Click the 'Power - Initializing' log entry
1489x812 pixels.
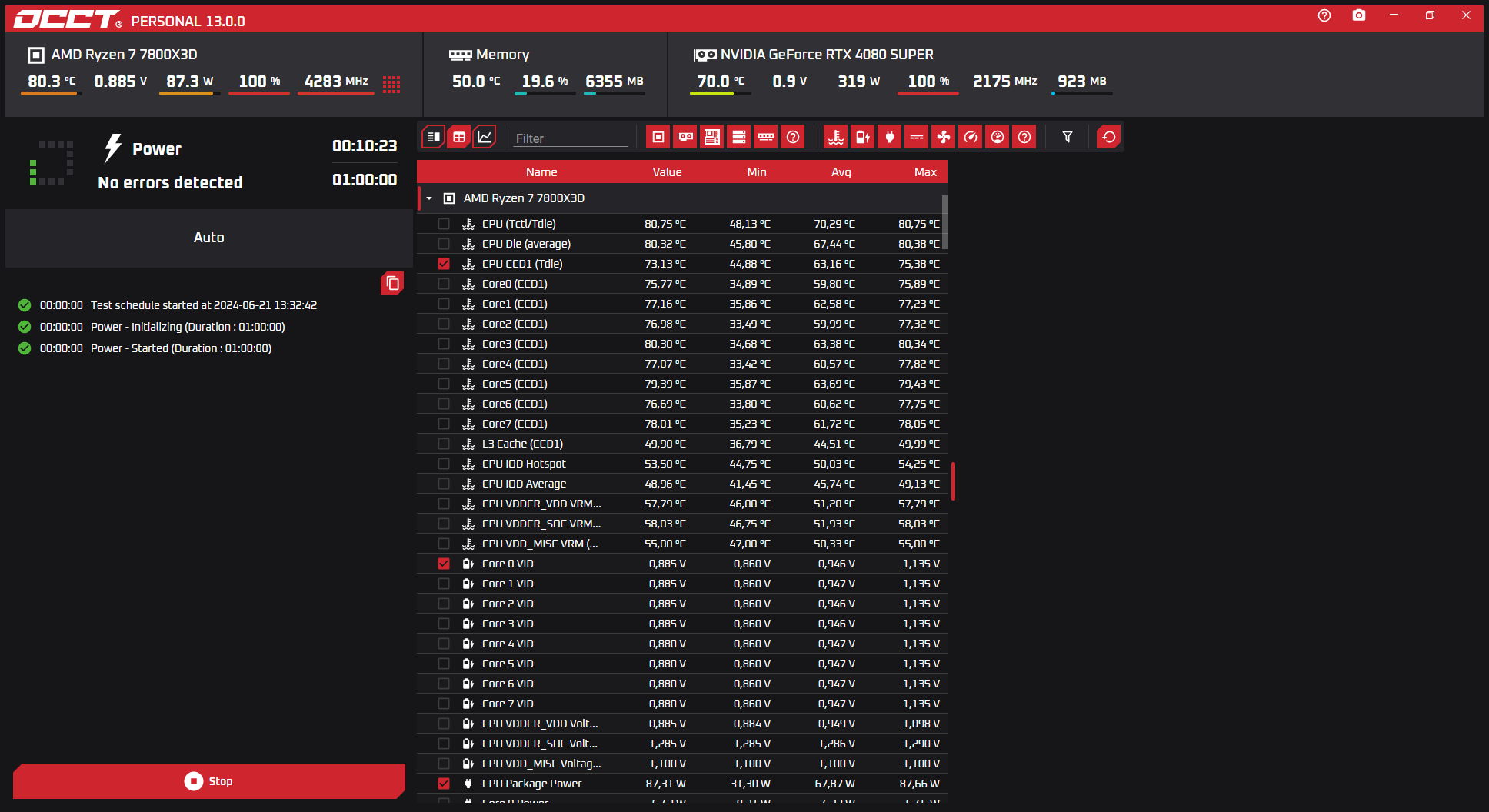(x=188, y=327)
